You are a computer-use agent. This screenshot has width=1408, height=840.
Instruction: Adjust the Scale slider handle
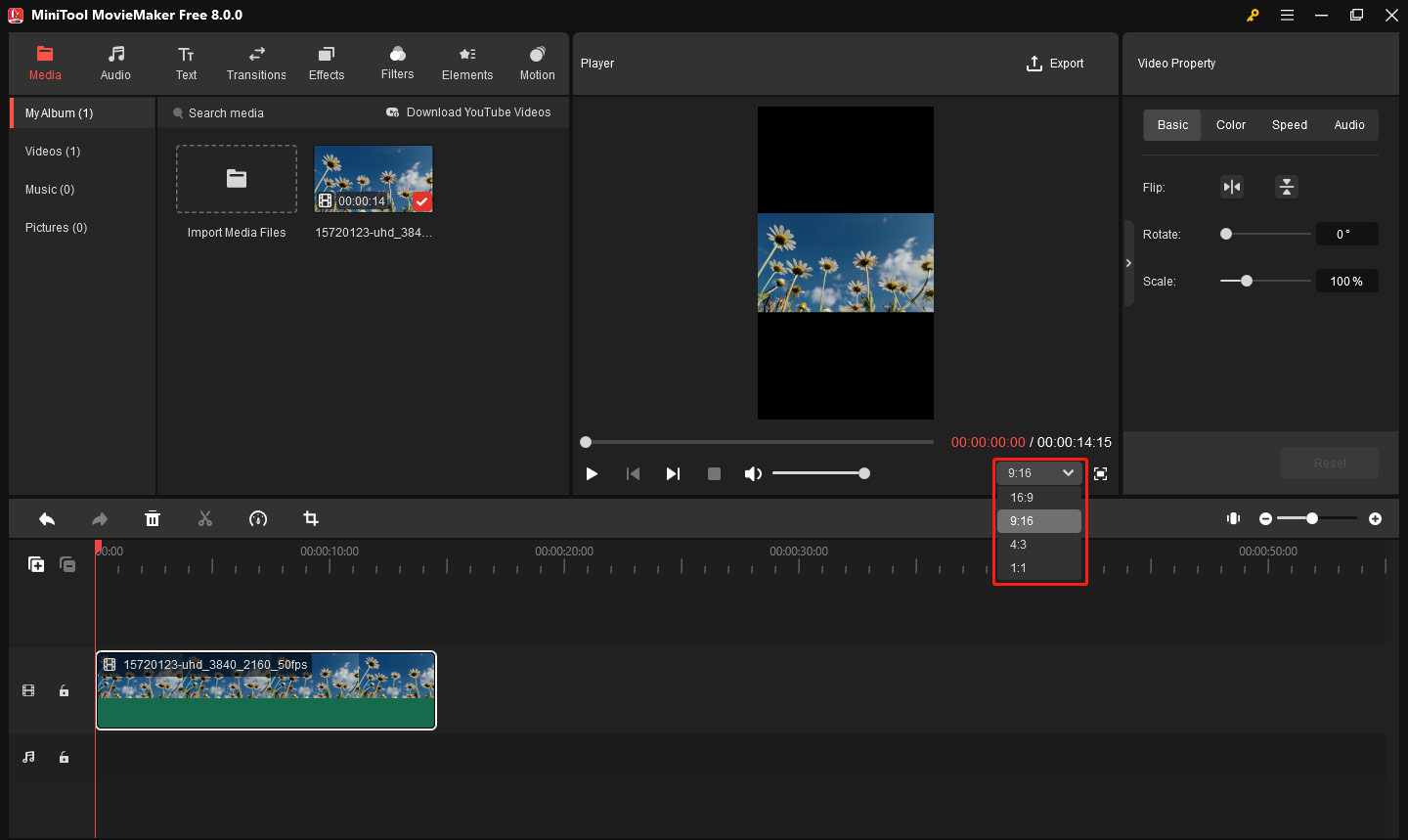tap(1247, 281)
